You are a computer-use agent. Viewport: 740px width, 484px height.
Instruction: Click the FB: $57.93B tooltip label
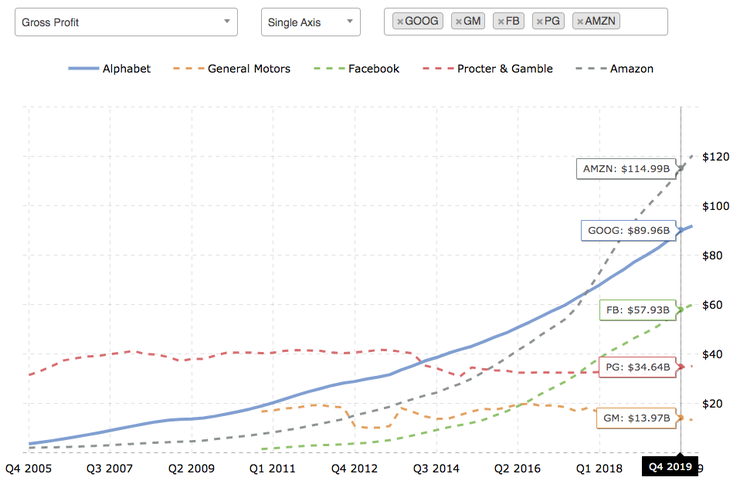tap(638, 310)
